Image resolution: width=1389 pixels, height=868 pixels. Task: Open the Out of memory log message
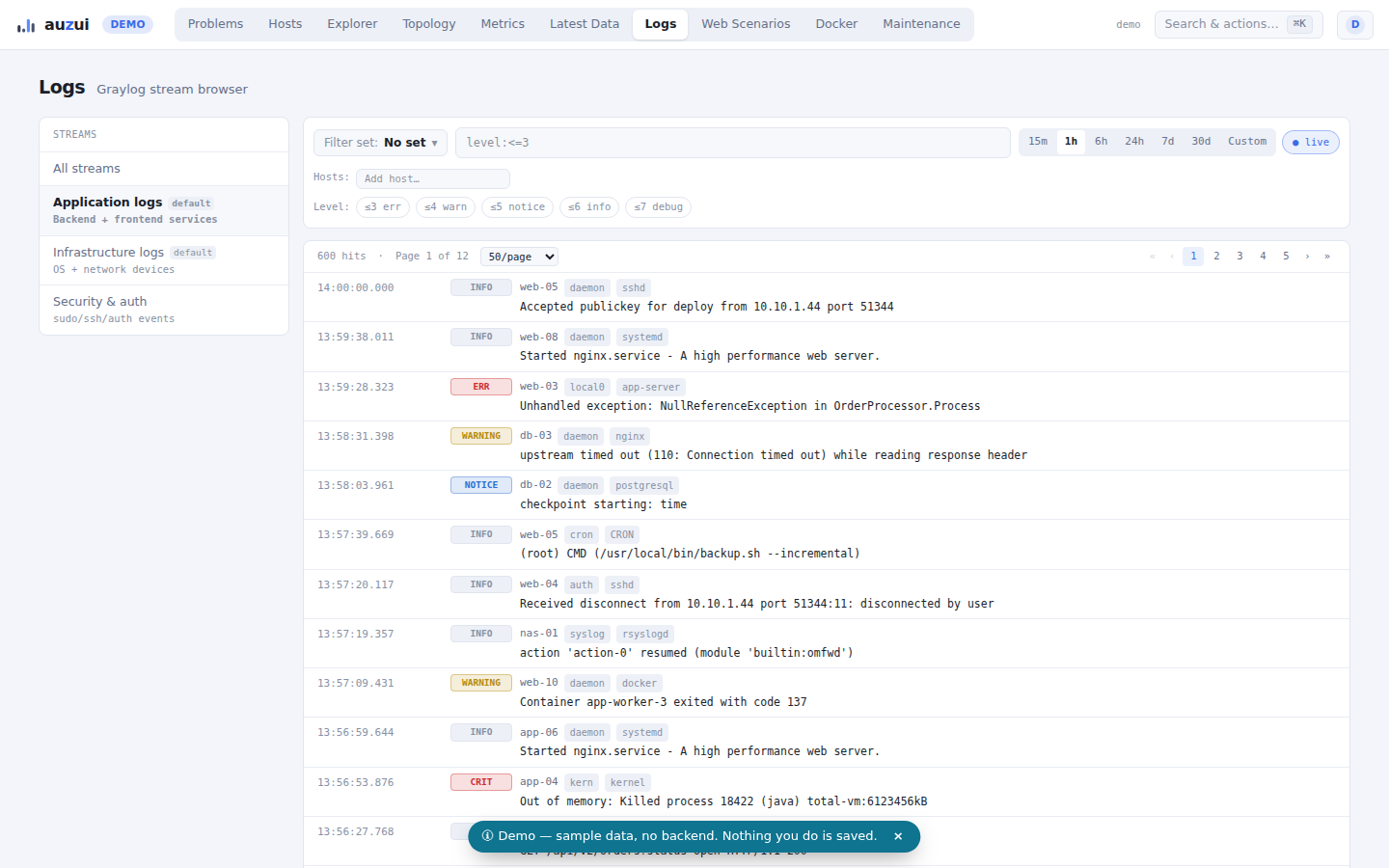click(723, 801)
